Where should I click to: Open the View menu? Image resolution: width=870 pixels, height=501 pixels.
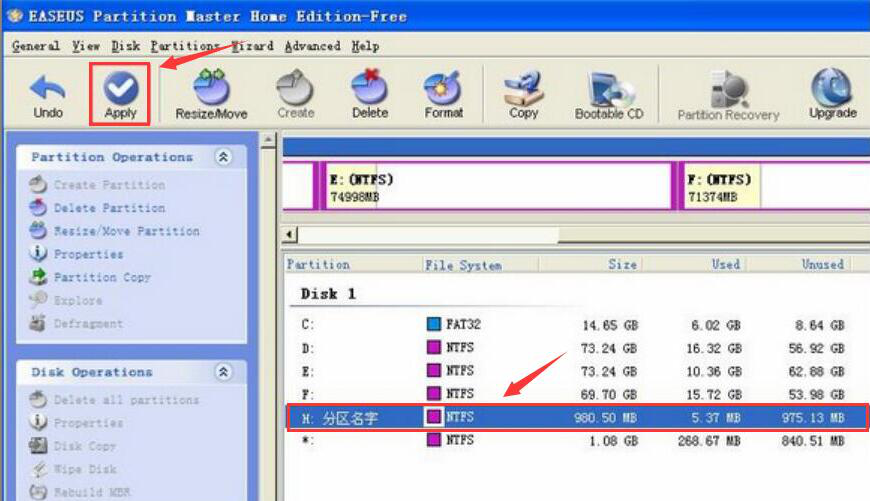[x=86, y=46]
